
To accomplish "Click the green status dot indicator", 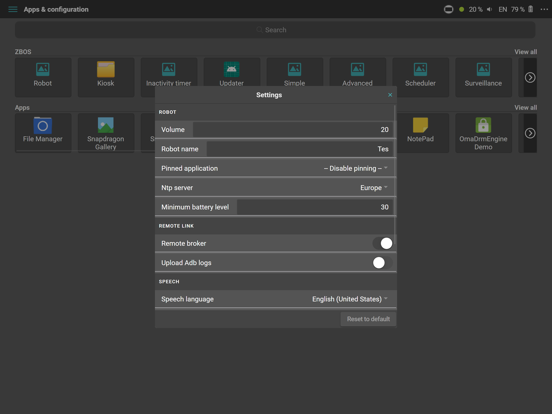I will tap(462, 10).
